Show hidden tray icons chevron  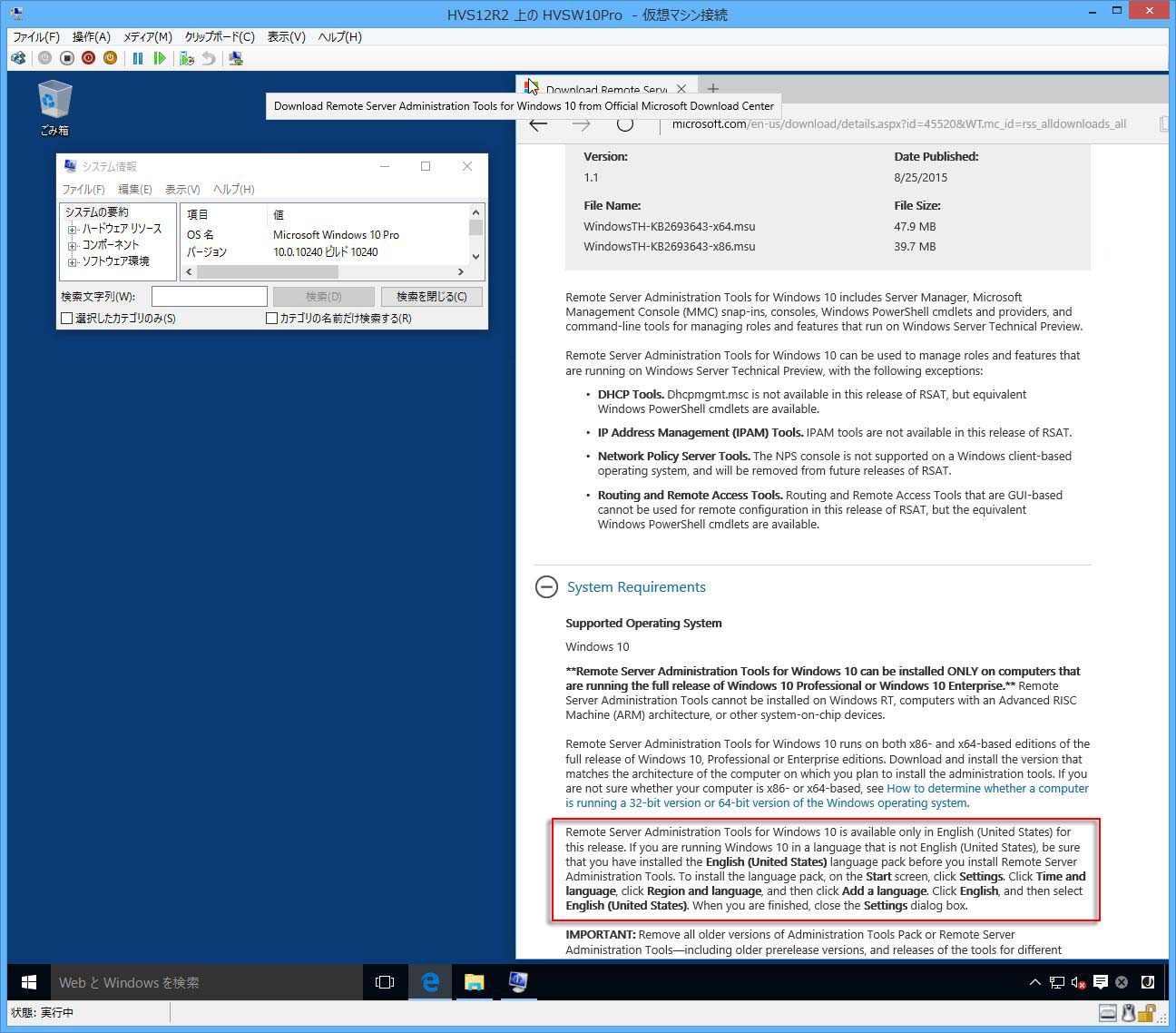(1034, 982)
